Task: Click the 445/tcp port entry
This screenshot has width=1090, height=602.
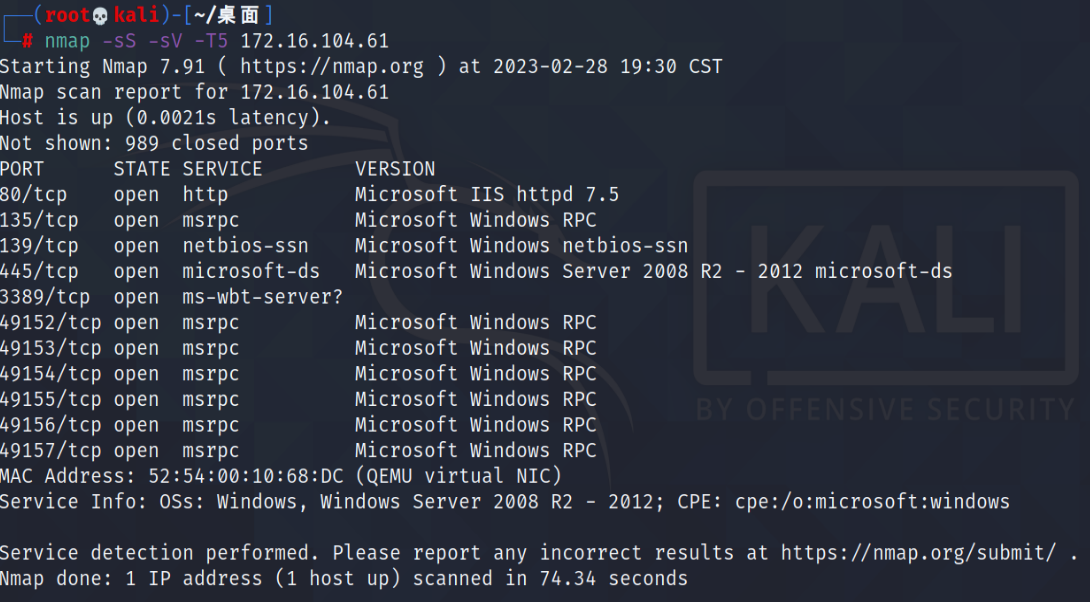Action: click(x=39, y=271)
